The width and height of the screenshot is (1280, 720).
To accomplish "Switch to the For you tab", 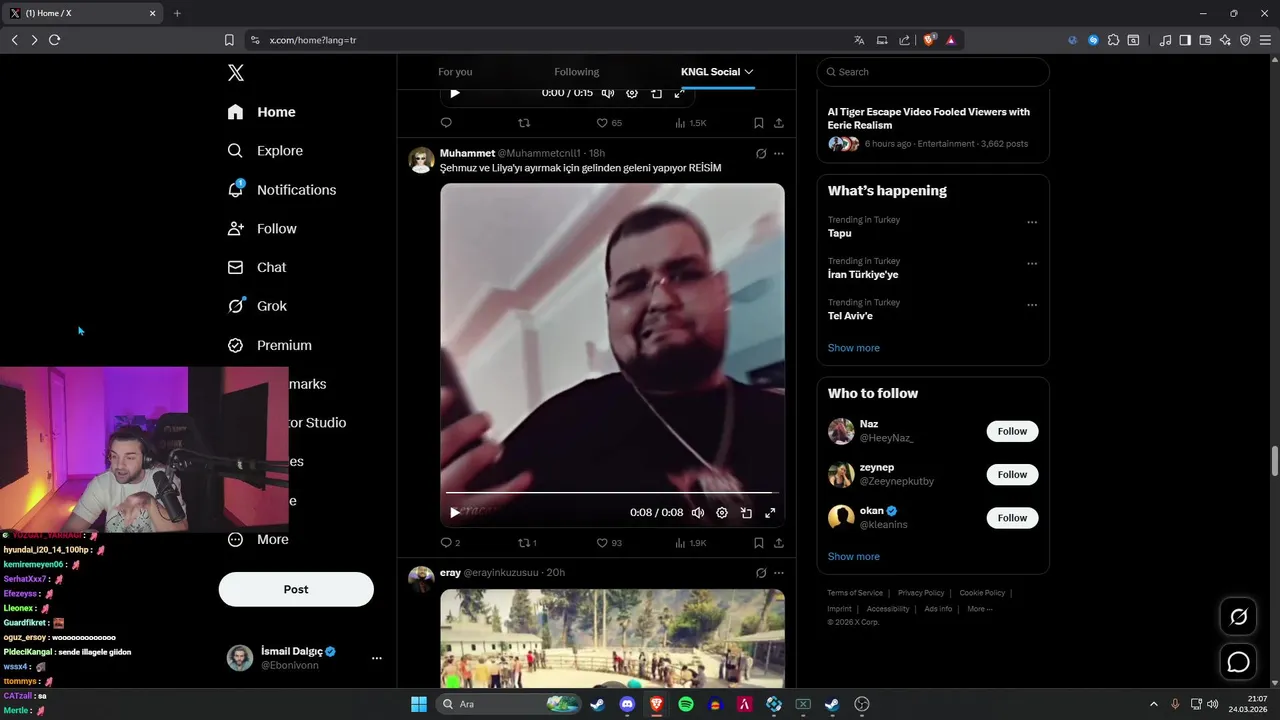I will coord(455,72).
